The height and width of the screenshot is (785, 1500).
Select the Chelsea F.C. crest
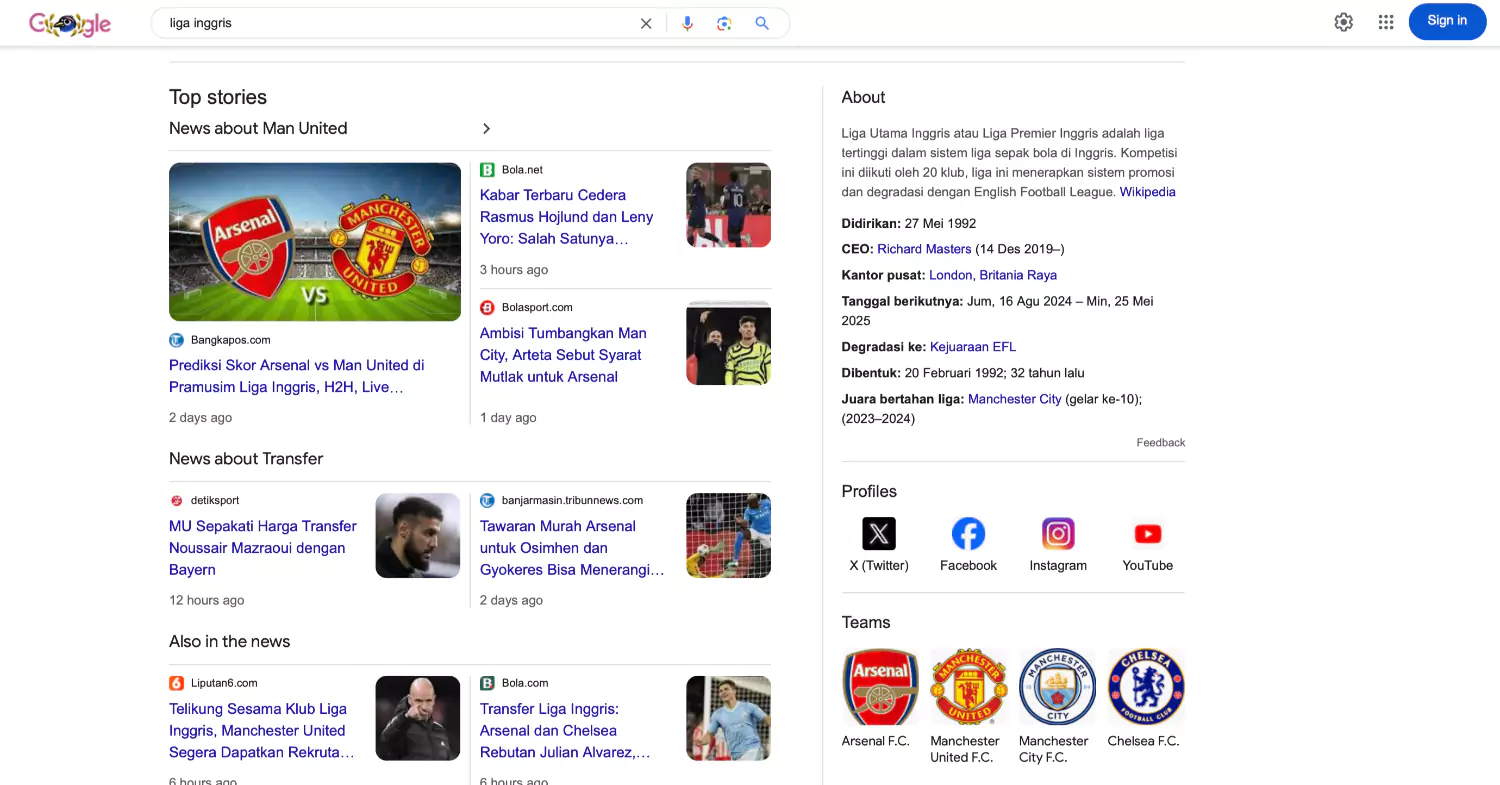pos(1146,687)
